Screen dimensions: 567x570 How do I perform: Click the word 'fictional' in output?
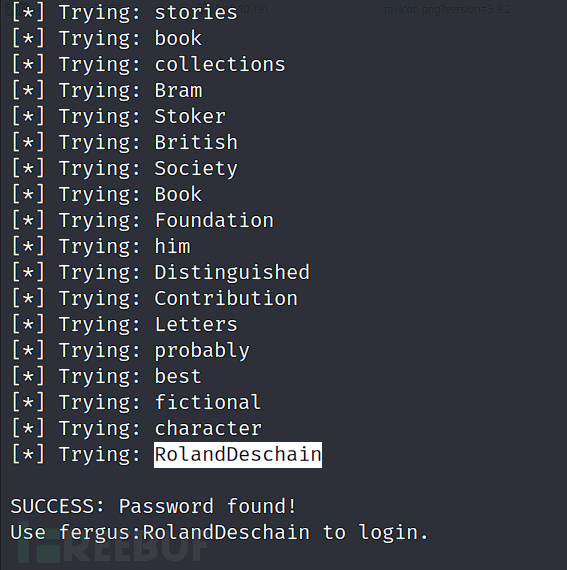208,402
